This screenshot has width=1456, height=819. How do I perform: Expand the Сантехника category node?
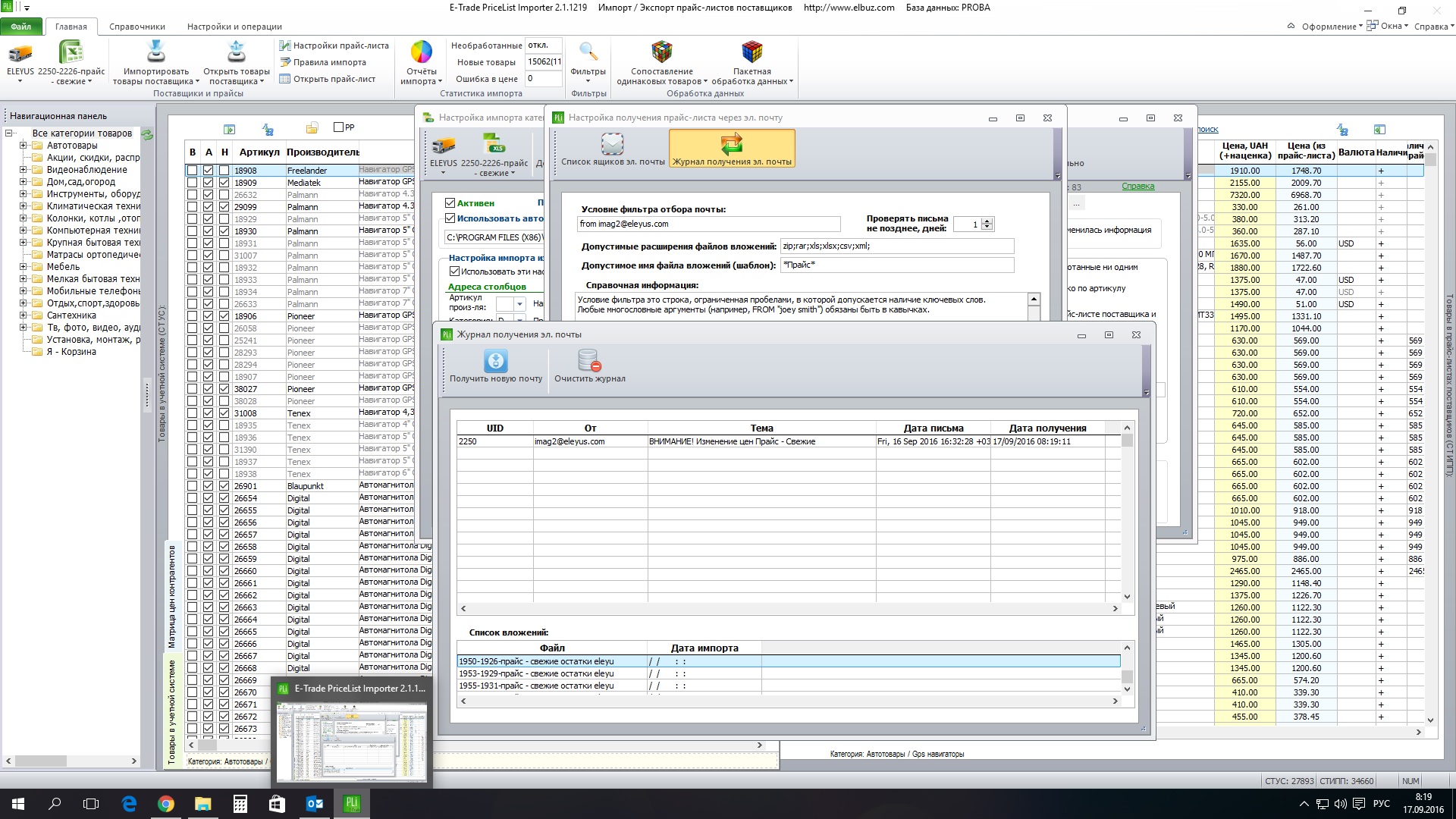pyautogui.click(x=23, y=315)
